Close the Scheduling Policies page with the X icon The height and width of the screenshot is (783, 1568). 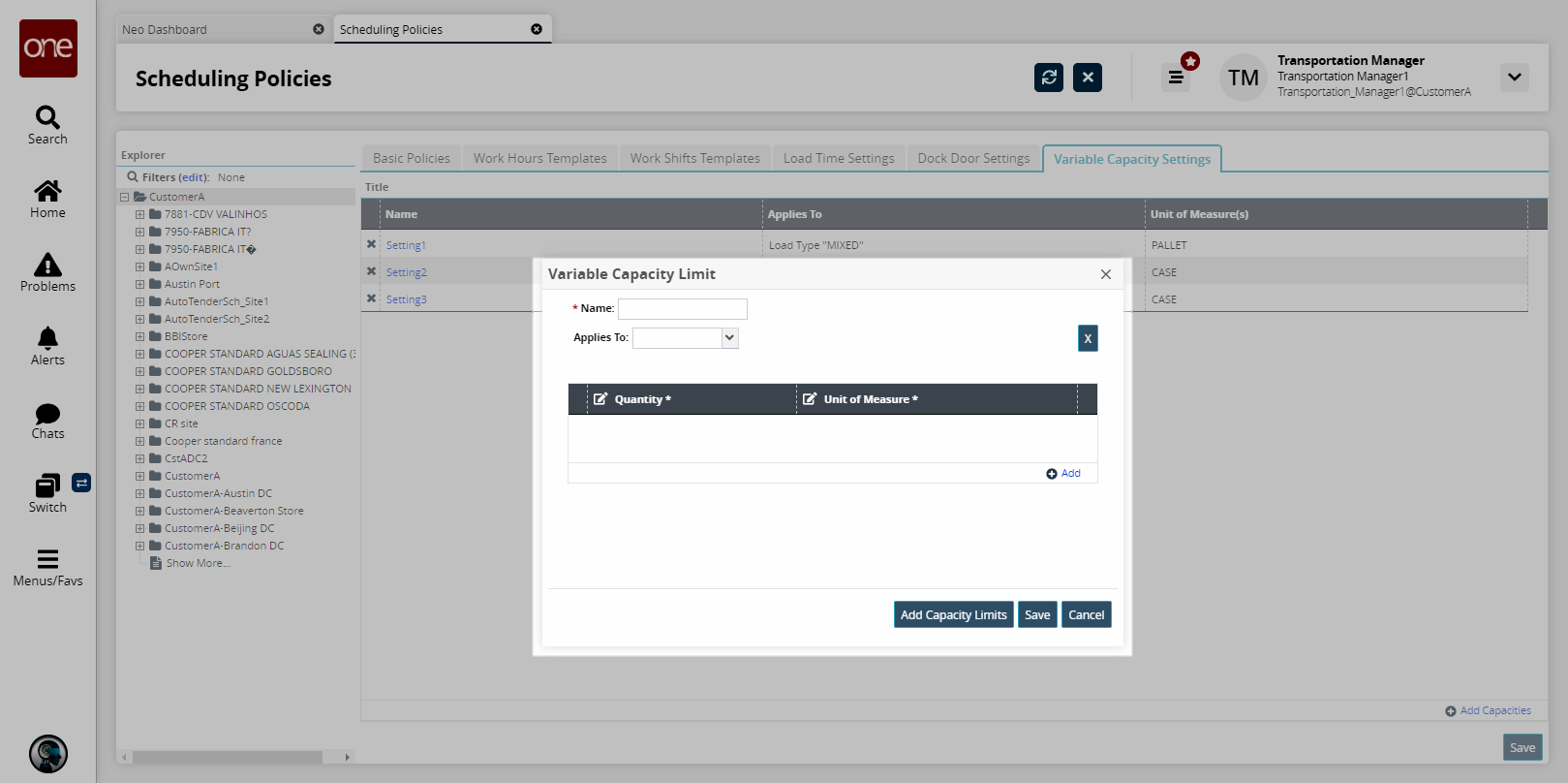(x=1088, y=78)
